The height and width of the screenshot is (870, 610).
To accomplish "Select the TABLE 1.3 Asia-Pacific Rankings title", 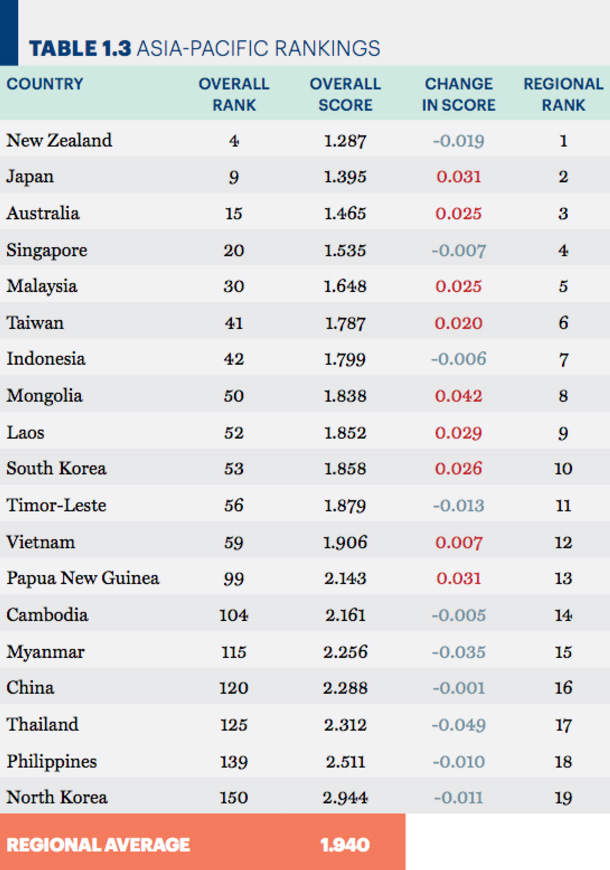I will tap(205, 49).
